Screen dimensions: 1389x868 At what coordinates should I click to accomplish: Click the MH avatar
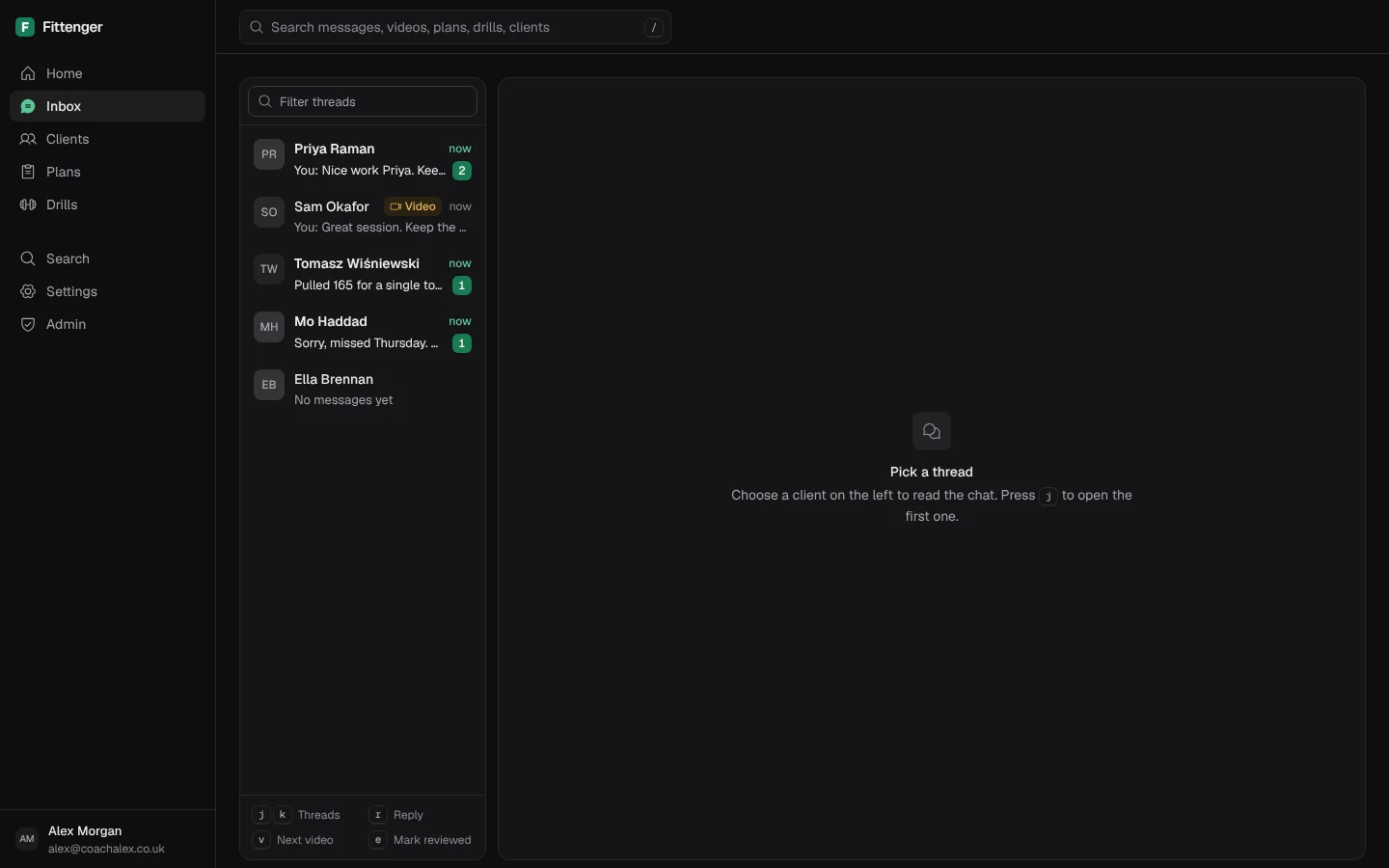tap(269, 327)
